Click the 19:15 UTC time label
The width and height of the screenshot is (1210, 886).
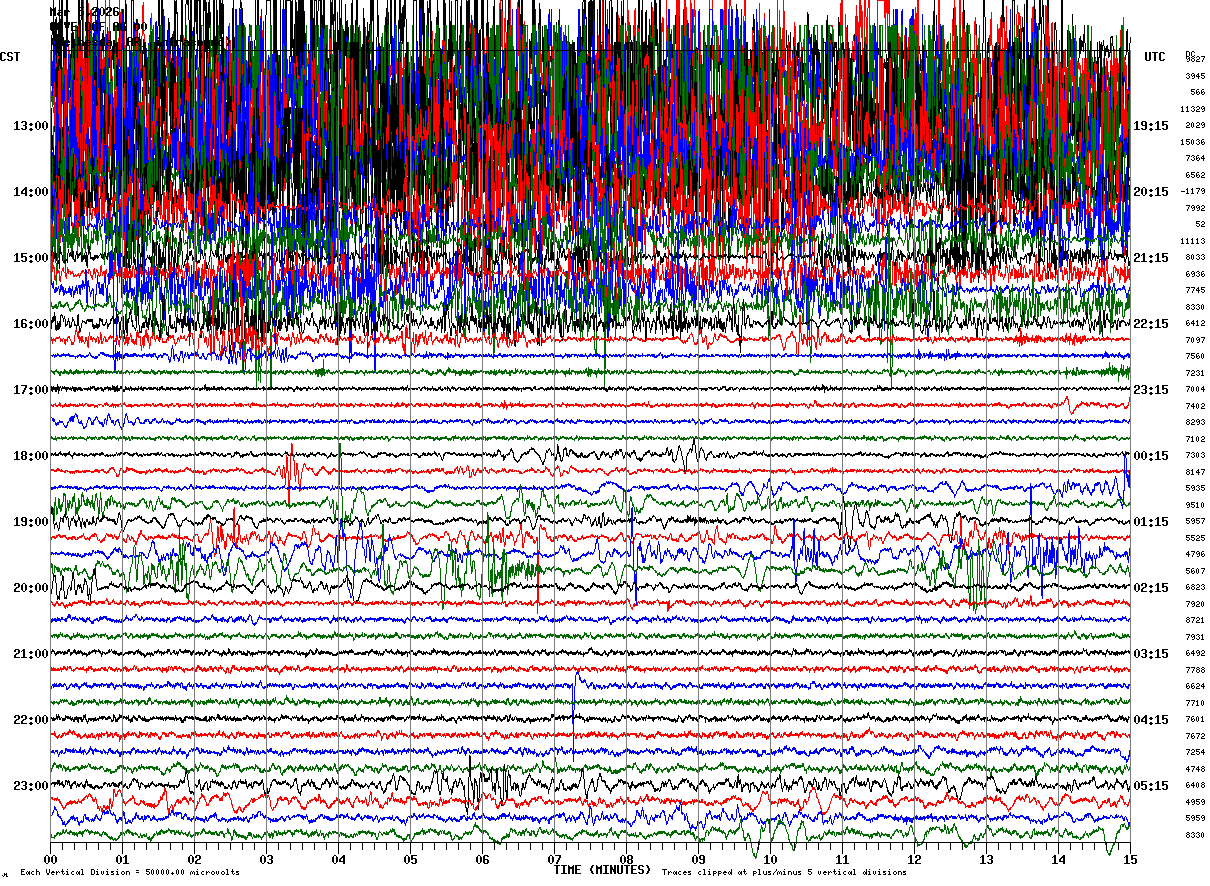point(1151,126)
